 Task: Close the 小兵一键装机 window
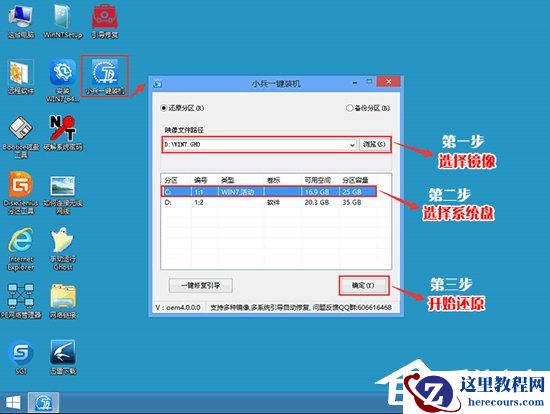(388, 82)
